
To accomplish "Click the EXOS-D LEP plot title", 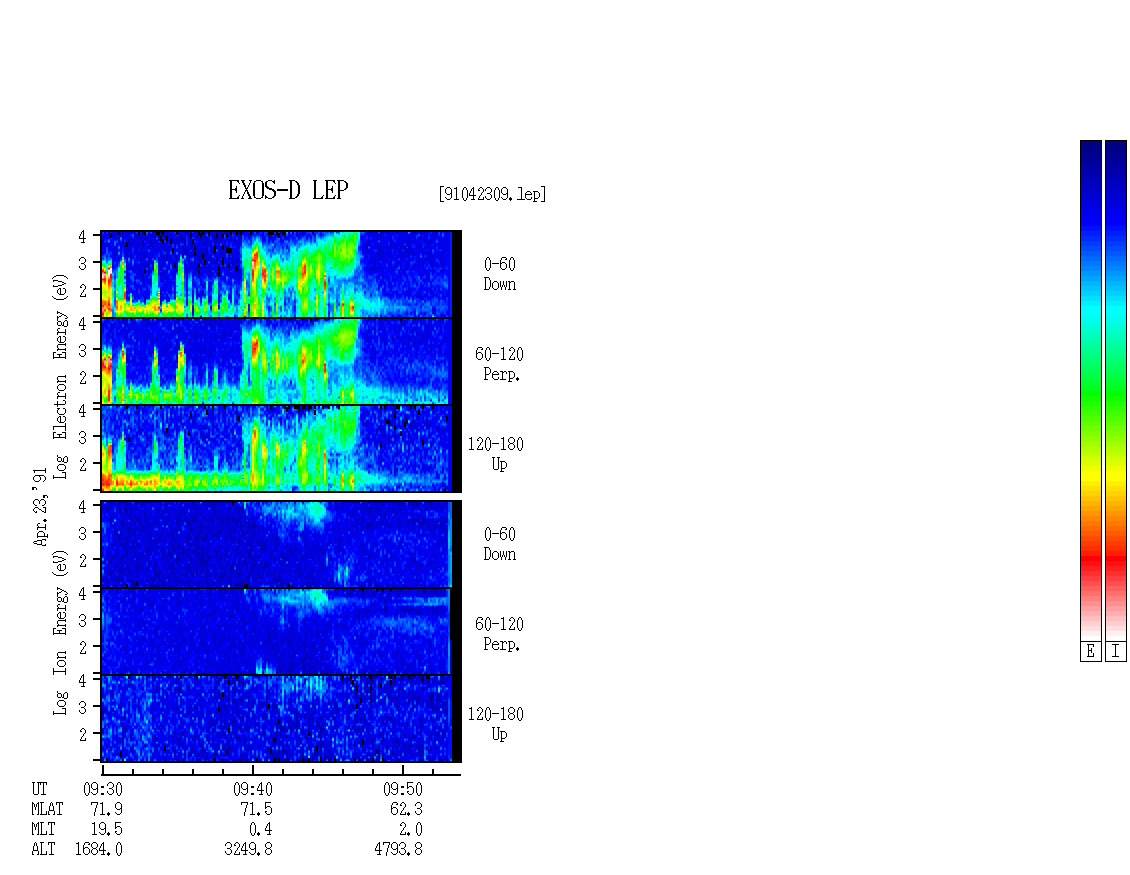I will point(288,190).
